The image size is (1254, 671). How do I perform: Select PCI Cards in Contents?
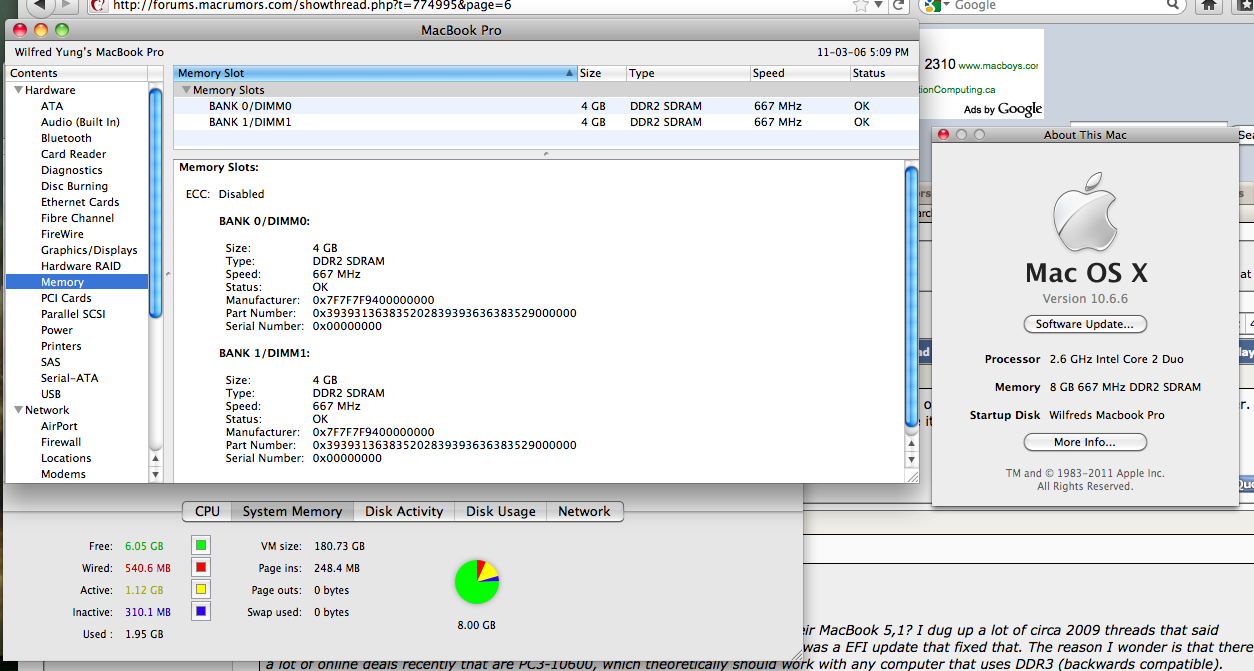tap(66, 298)
